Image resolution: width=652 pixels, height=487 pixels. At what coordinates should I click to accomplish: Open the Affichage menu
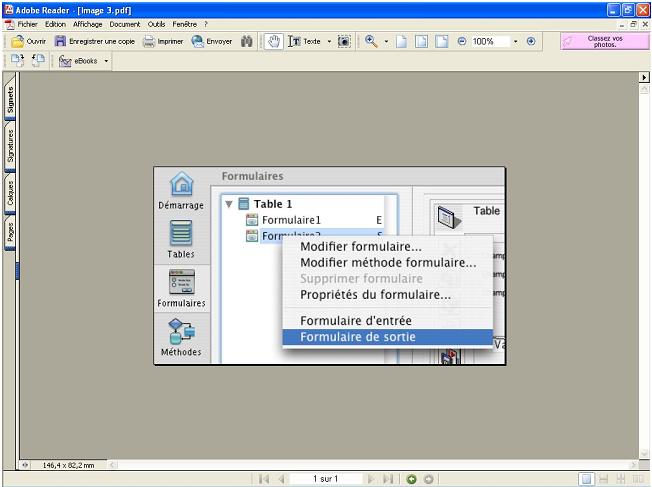87,23
